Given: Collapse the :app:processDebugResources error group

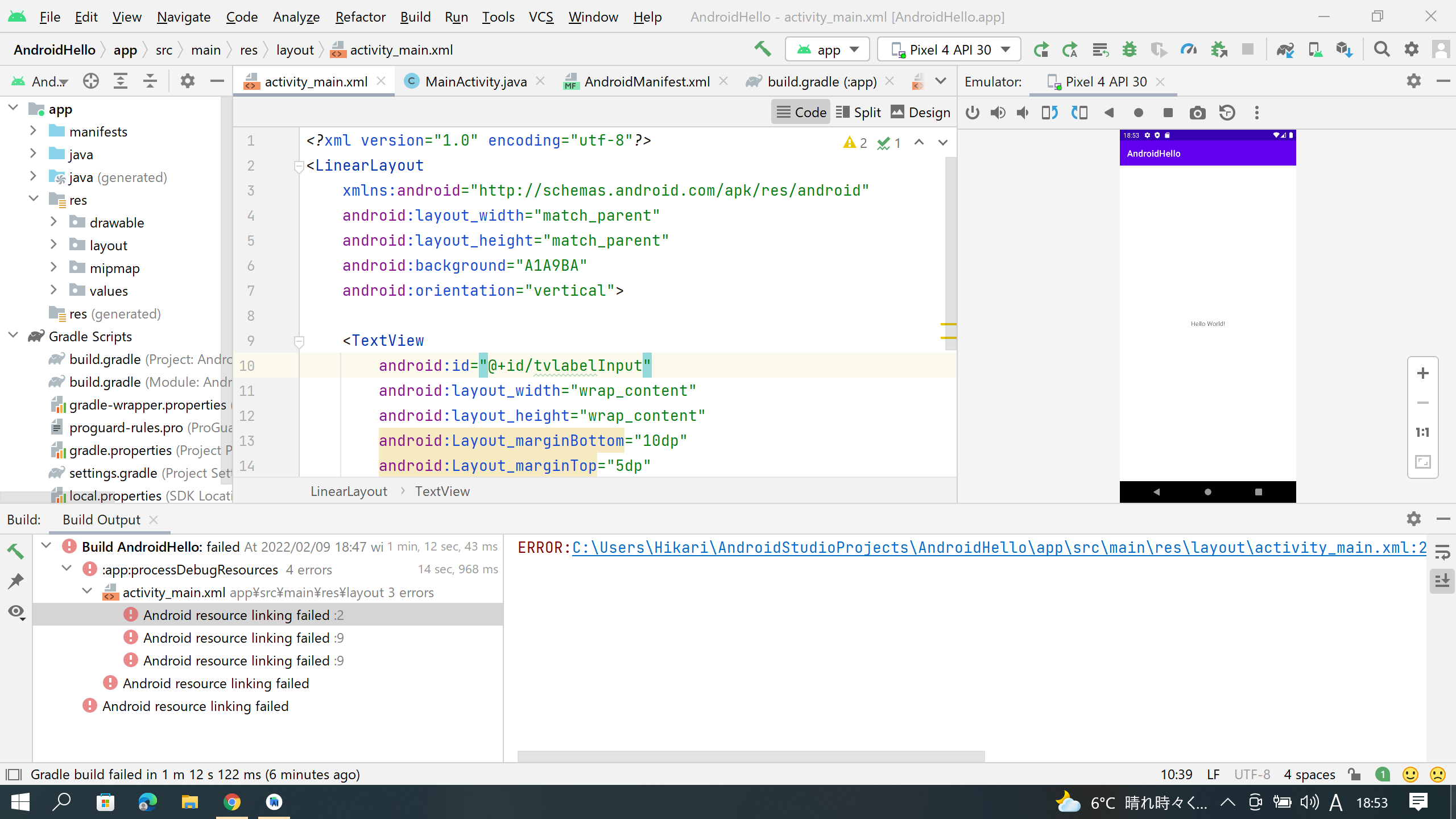Looking at the screenshot, I should click(x=66, y=568).
